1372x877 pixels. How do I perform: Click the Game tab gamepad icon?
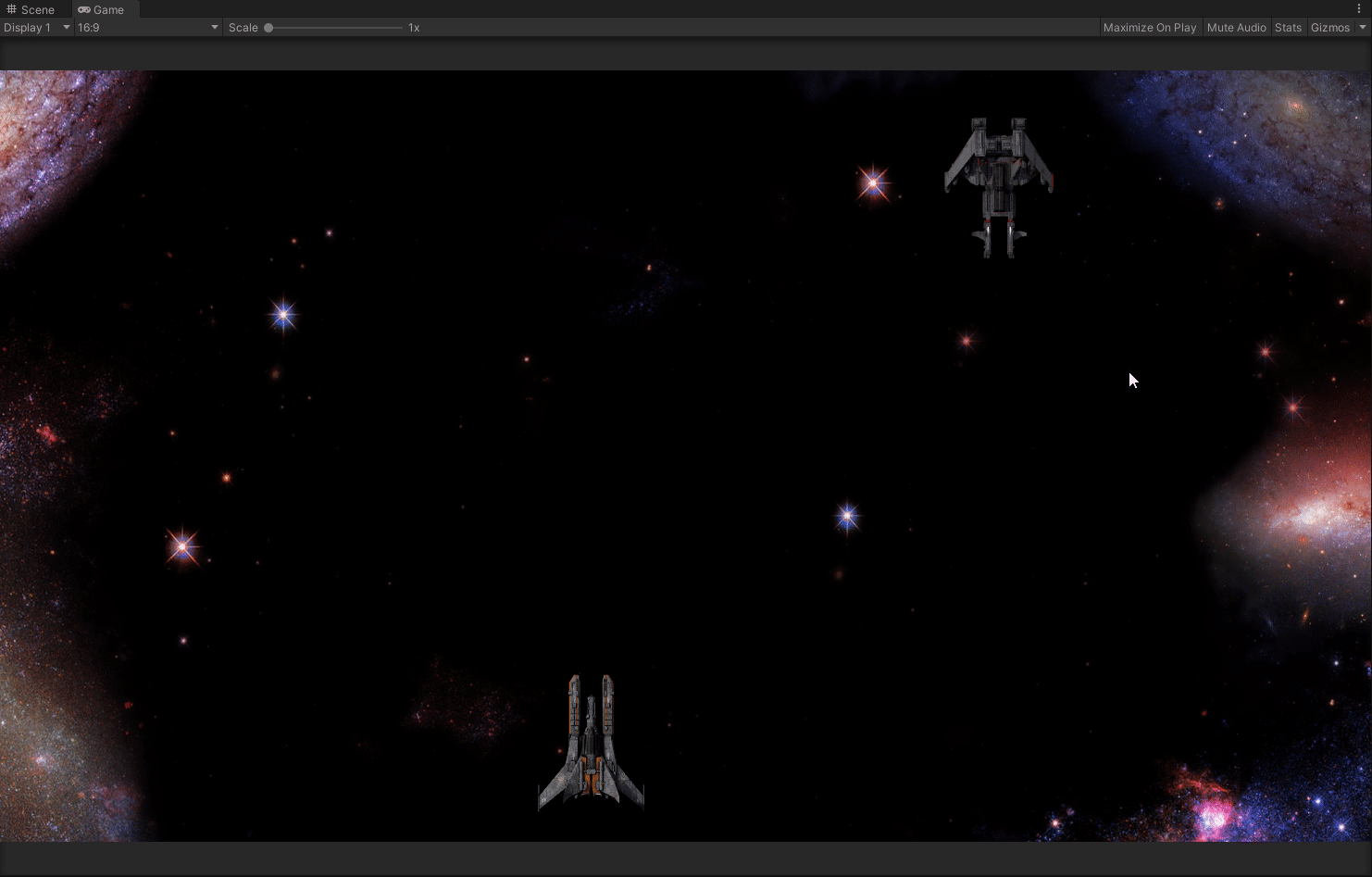tap(84, 9)
